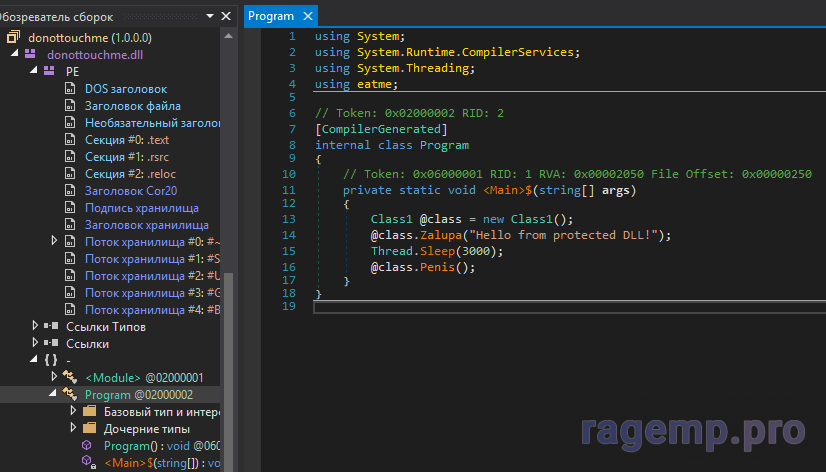Click the eatme namespace in line 4
826x472 pixels.
(x=374, y=84)
